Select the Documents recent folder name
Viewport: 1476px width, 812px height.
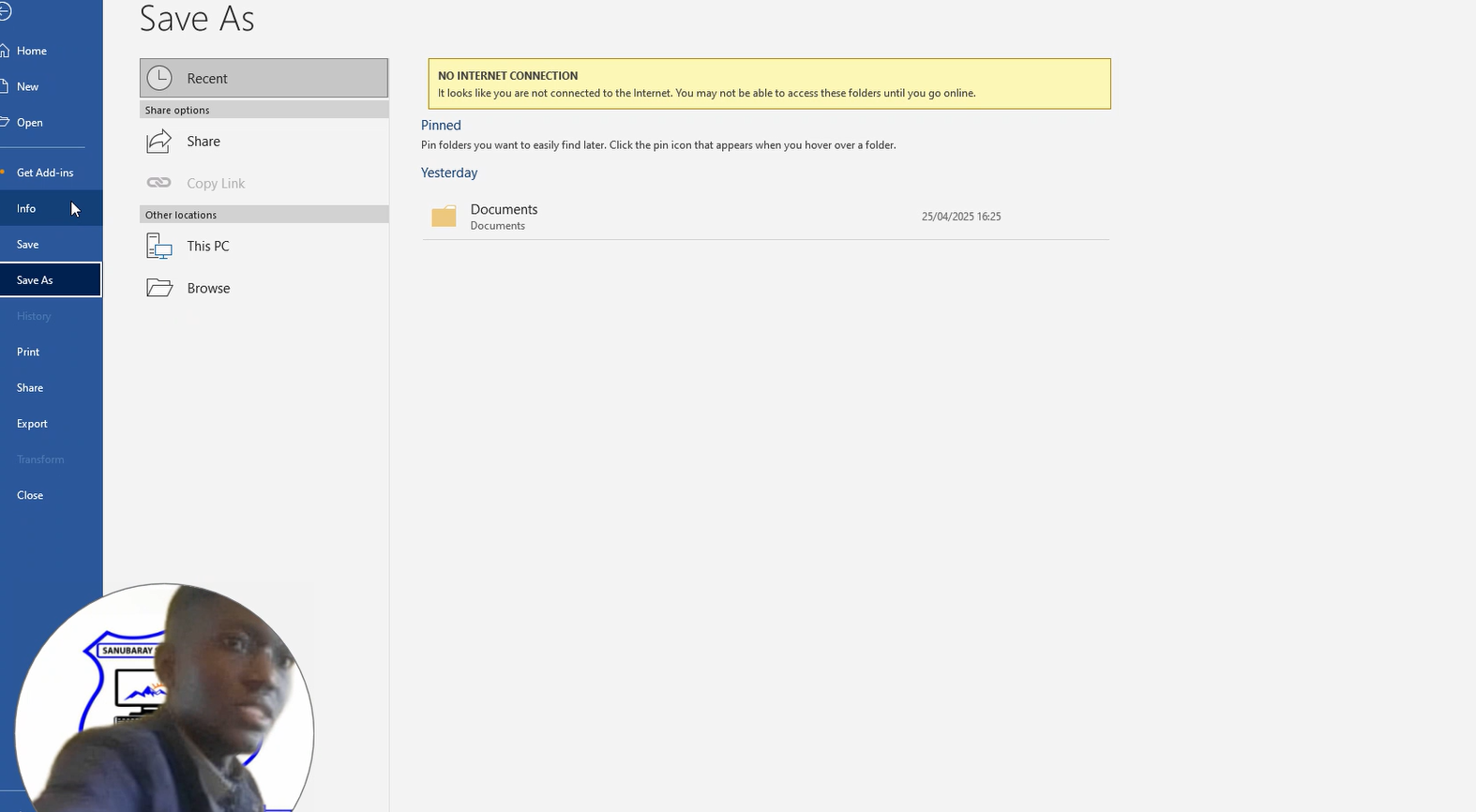click(504, 209)
